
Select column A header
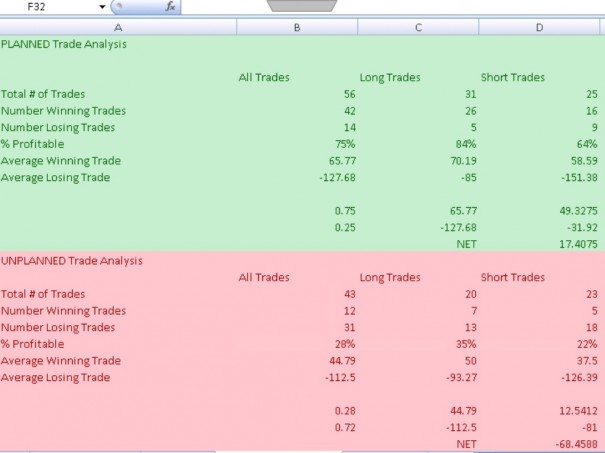118,27
